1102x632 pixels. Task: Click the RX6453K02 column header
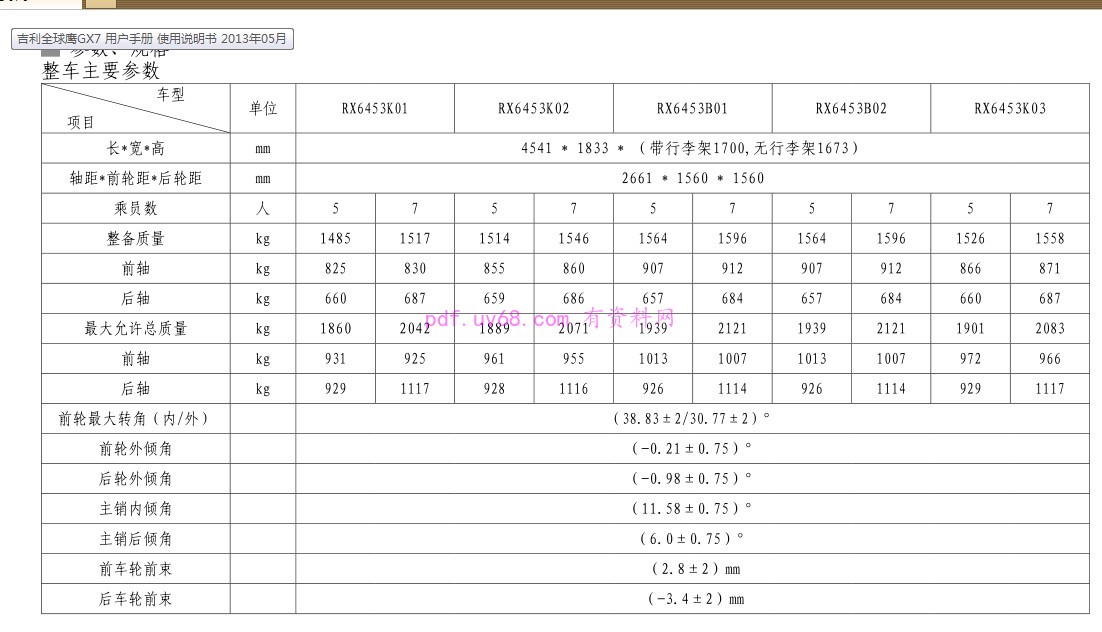click(534, 108)
